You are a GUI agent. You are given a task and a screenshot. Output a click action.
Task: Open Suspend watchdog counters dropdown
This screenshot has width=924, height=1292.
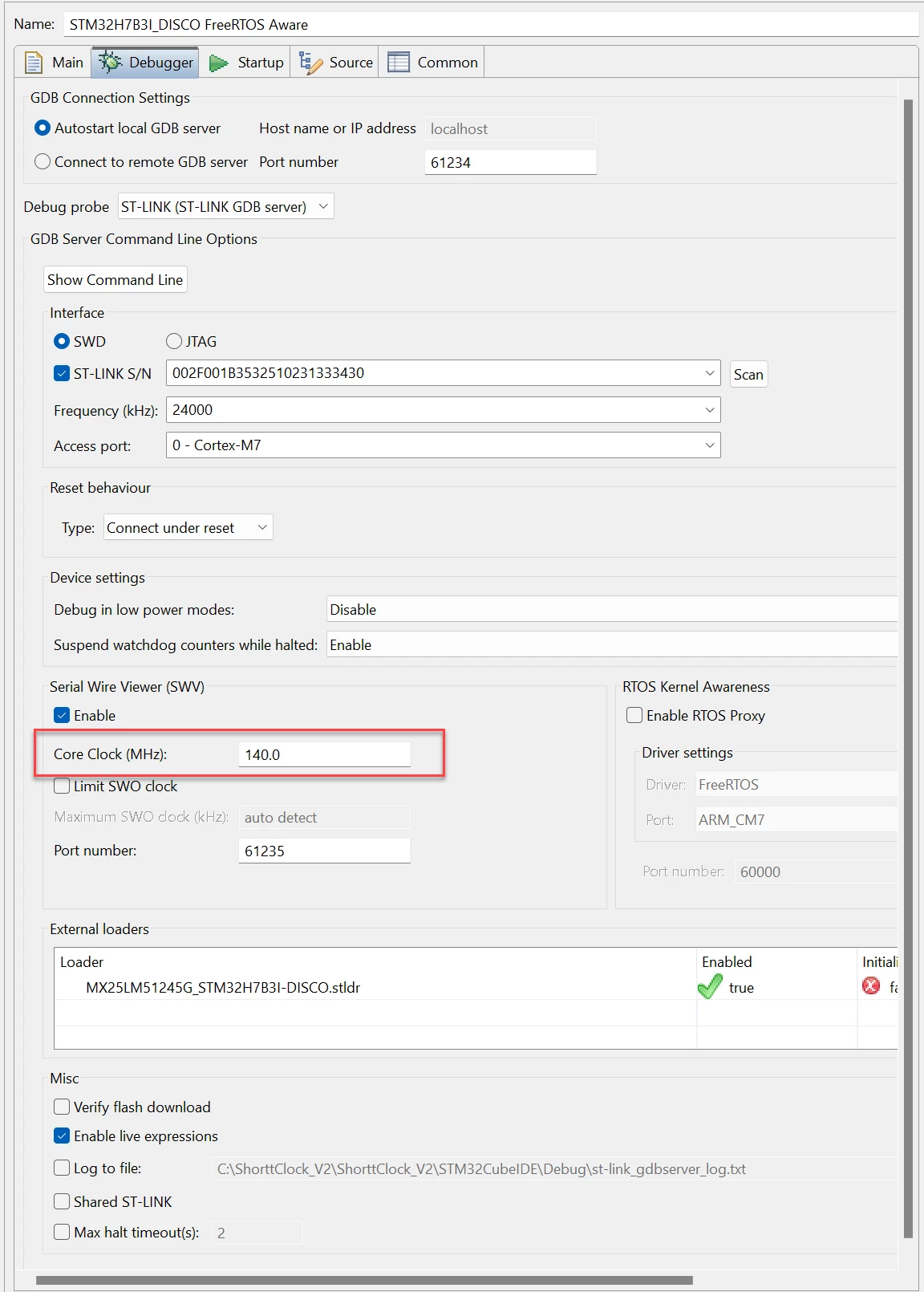point(611,644)
